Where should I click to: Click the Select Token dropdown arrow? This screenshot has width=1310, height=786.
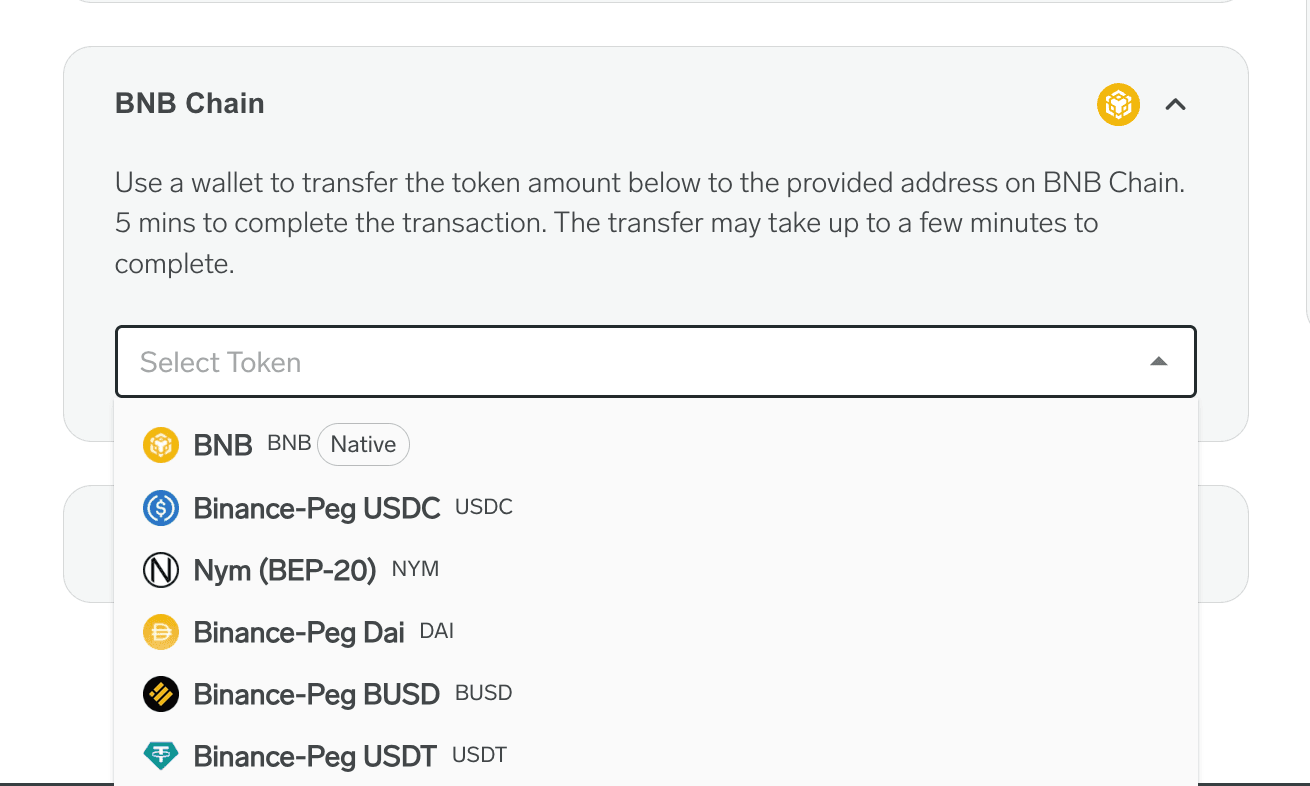coord(1159,362)
